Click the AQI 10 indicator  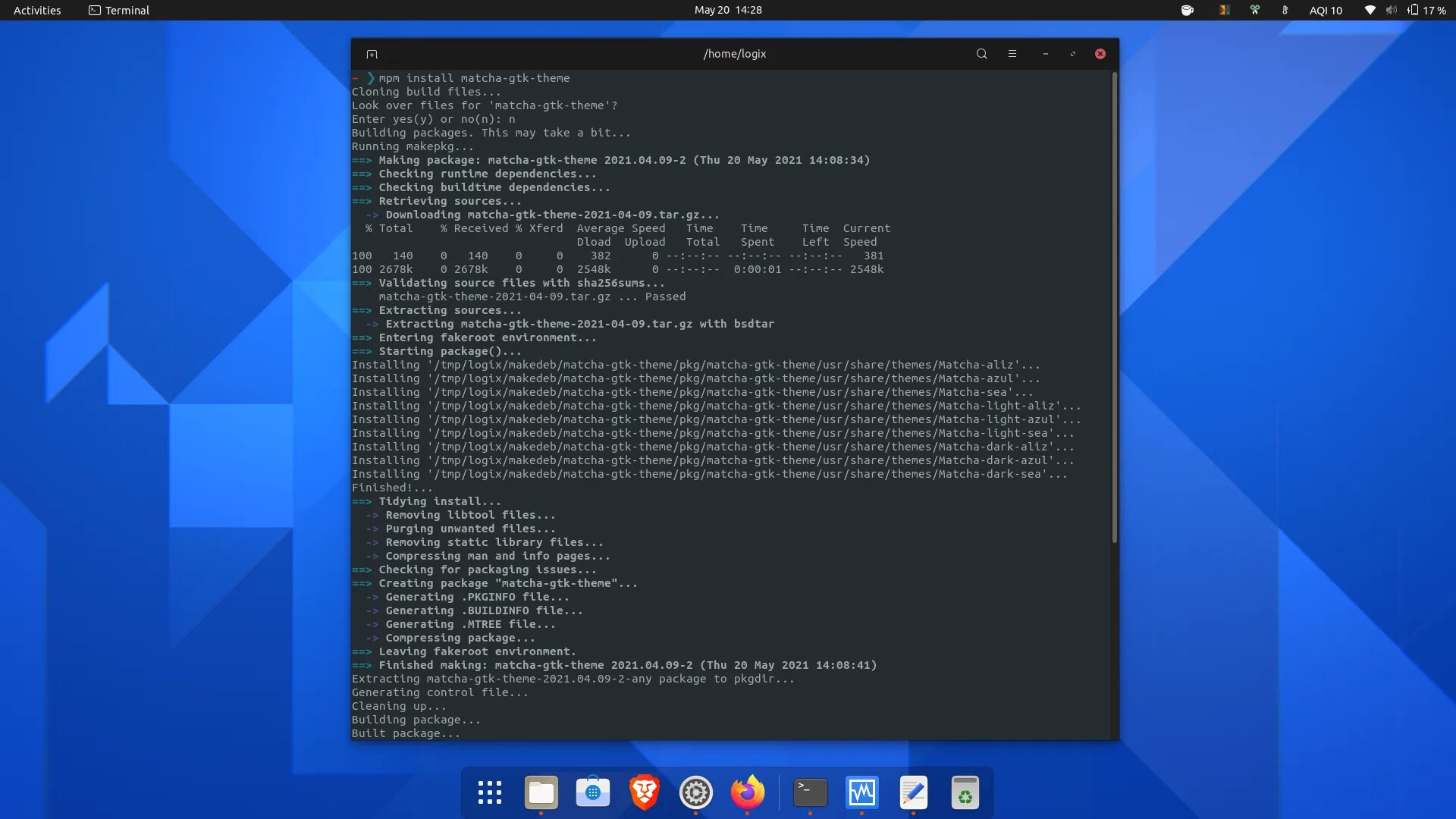1325,10
